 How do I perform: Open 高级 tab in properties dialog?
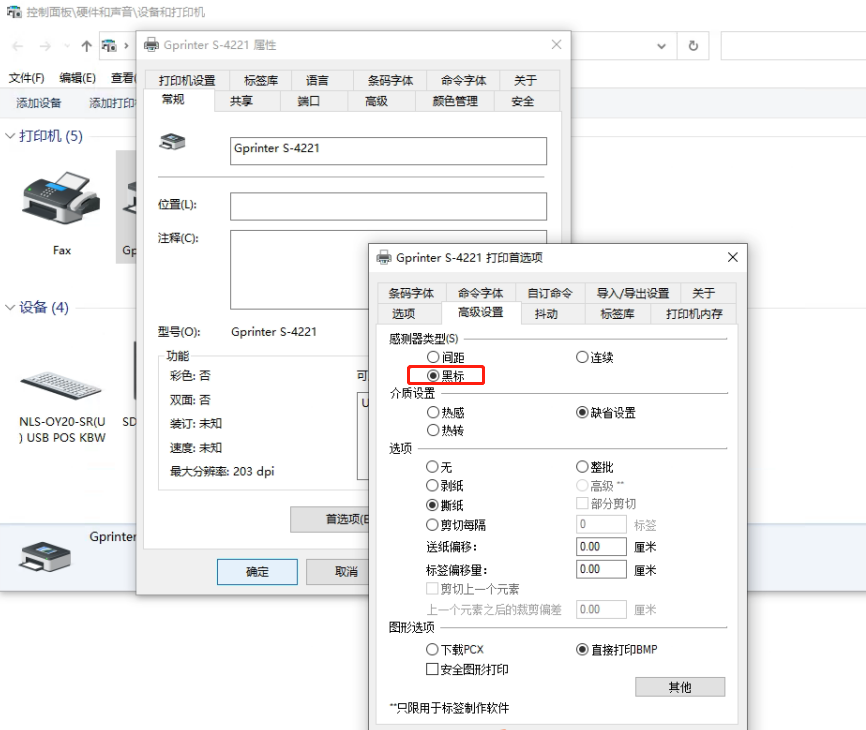pyautogui.click(x=377, y=101)
